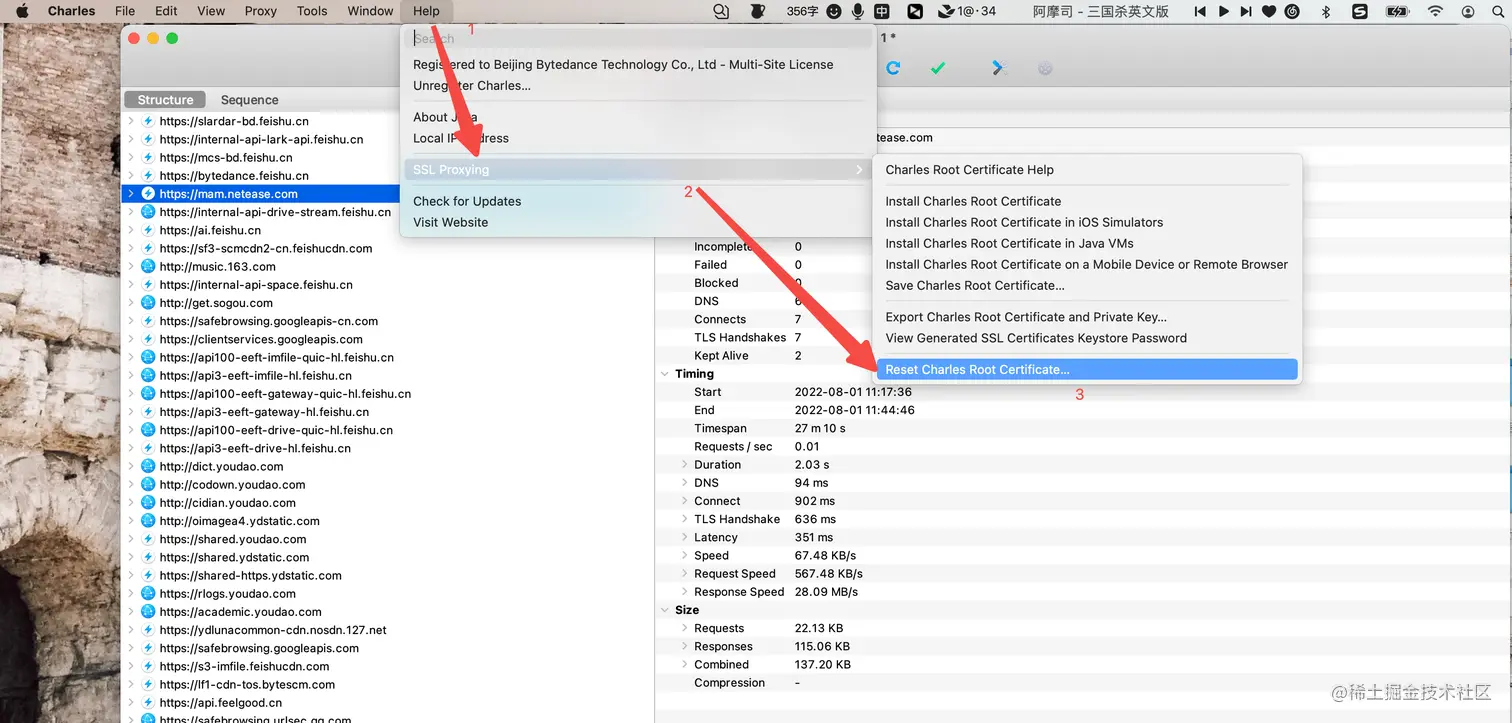Open the Bluetooth menu bar icon
Image resolution: width=1512 pixels, height=723 pixels.
(1326, 11)
